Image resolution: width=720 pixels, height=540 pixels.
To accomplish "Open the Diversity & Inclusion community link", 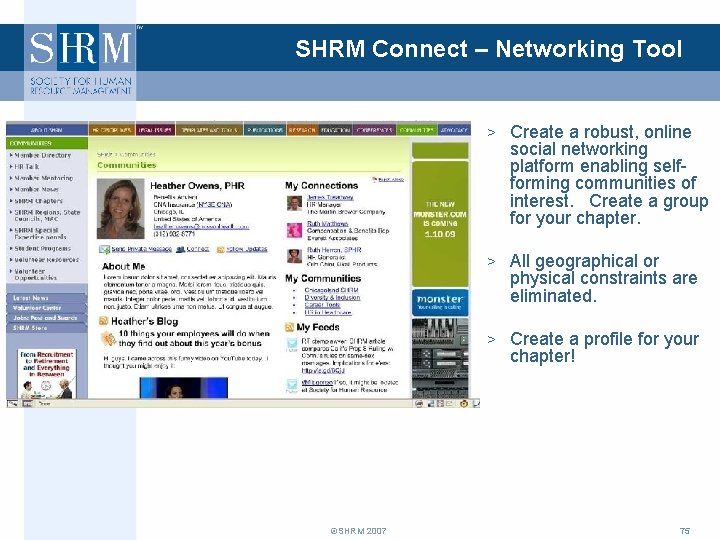I will click(x=332, y=298).
